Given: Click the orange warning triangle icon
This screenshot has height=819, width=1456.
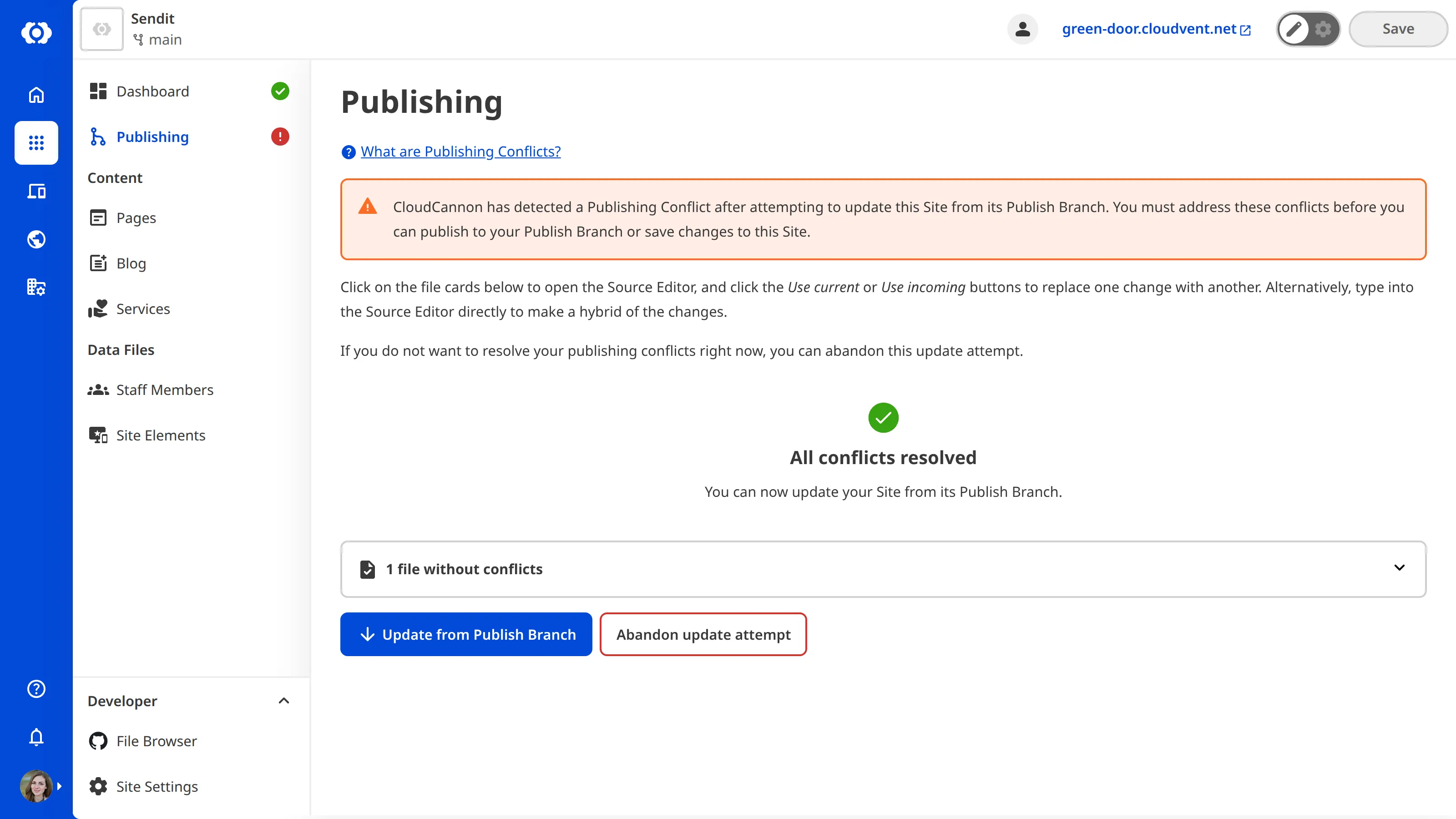Looking at the screenshot, I should click(x=367, y=206).
